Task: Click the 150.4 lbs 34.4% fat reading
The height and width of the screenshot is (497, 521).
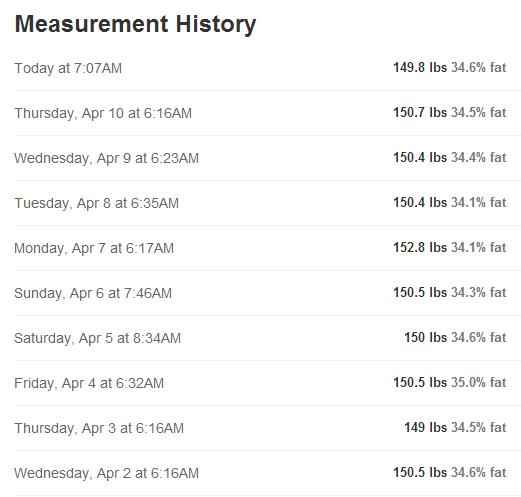Action: click(x=450, y=157)
